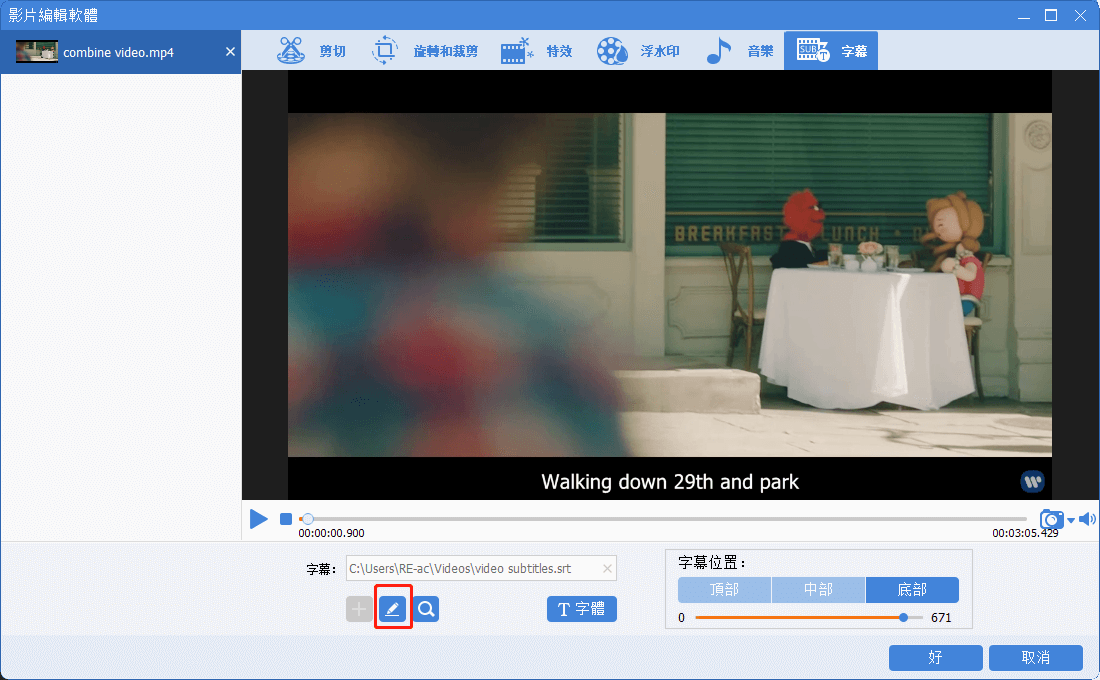Close the combine video.mp4 file tab
Viewport: 1100px width, 680px height.
tap(230, 52)
